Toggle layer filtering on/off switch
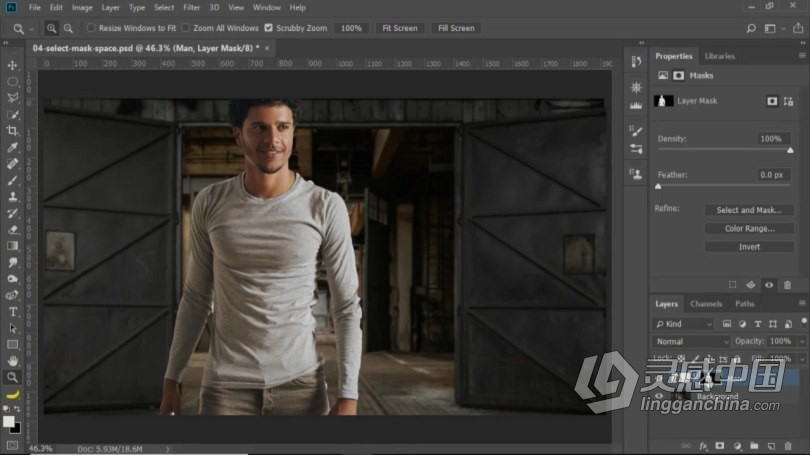Image resolution: width=810 pixels, height=455 pixels. 803,322
